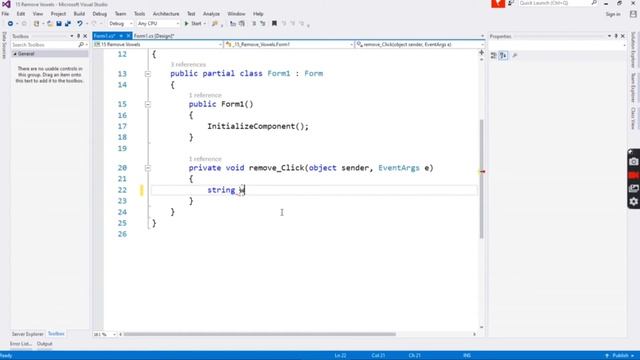Image resolution: width=640 pixels, height=360 pixels.
Task: Click in the Quick Launch search box
Action: coord(554,3)
